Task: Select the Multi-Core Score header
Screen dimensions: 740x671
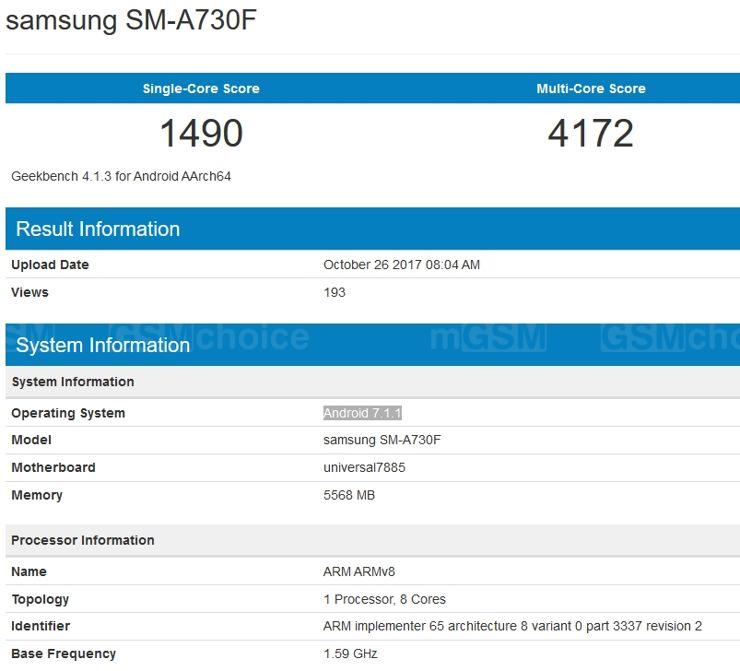Action: click(x=591, y=89)
